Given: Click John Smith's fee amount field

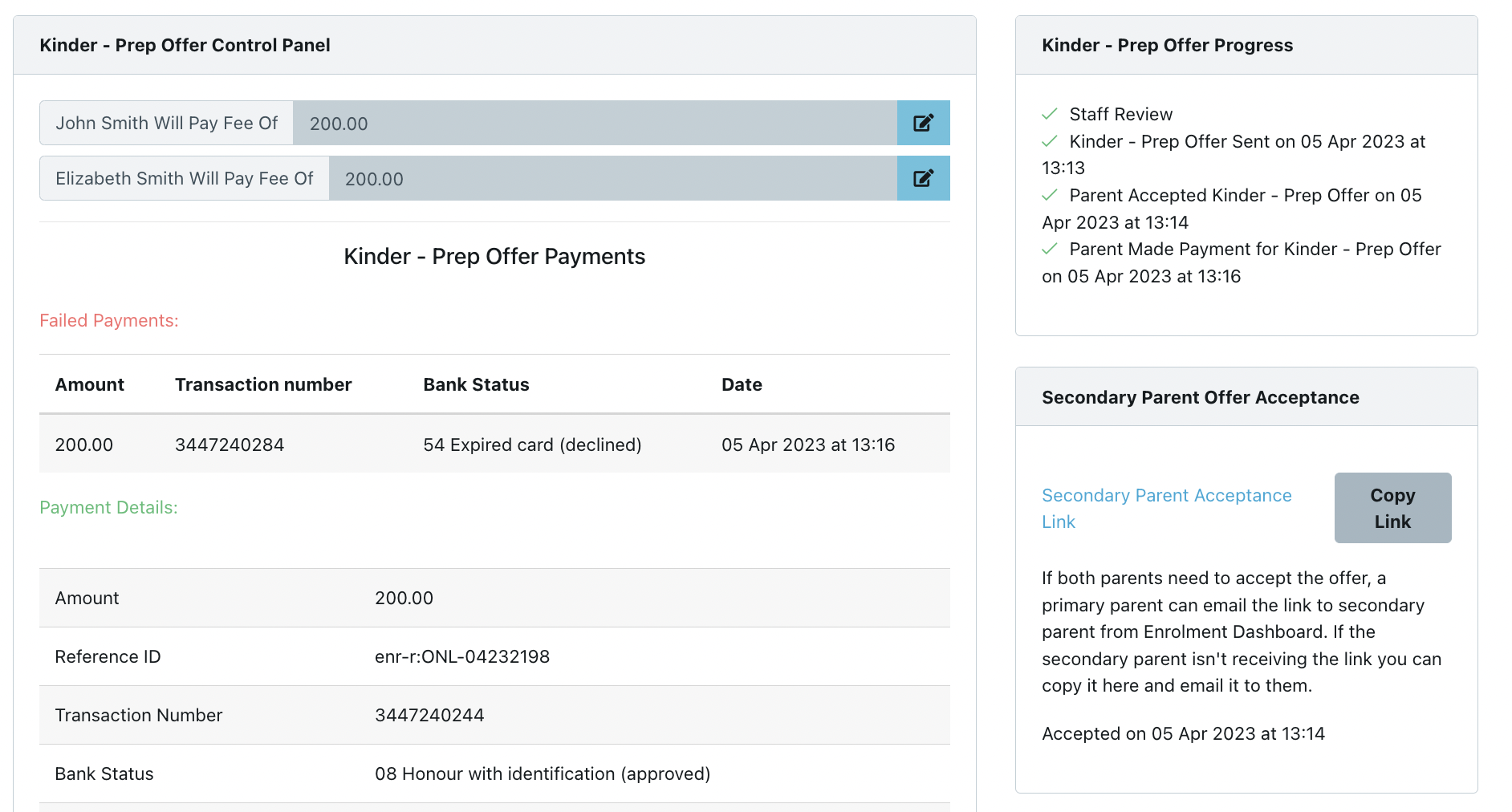Looking at the screenshot, I should pos(594,123).
